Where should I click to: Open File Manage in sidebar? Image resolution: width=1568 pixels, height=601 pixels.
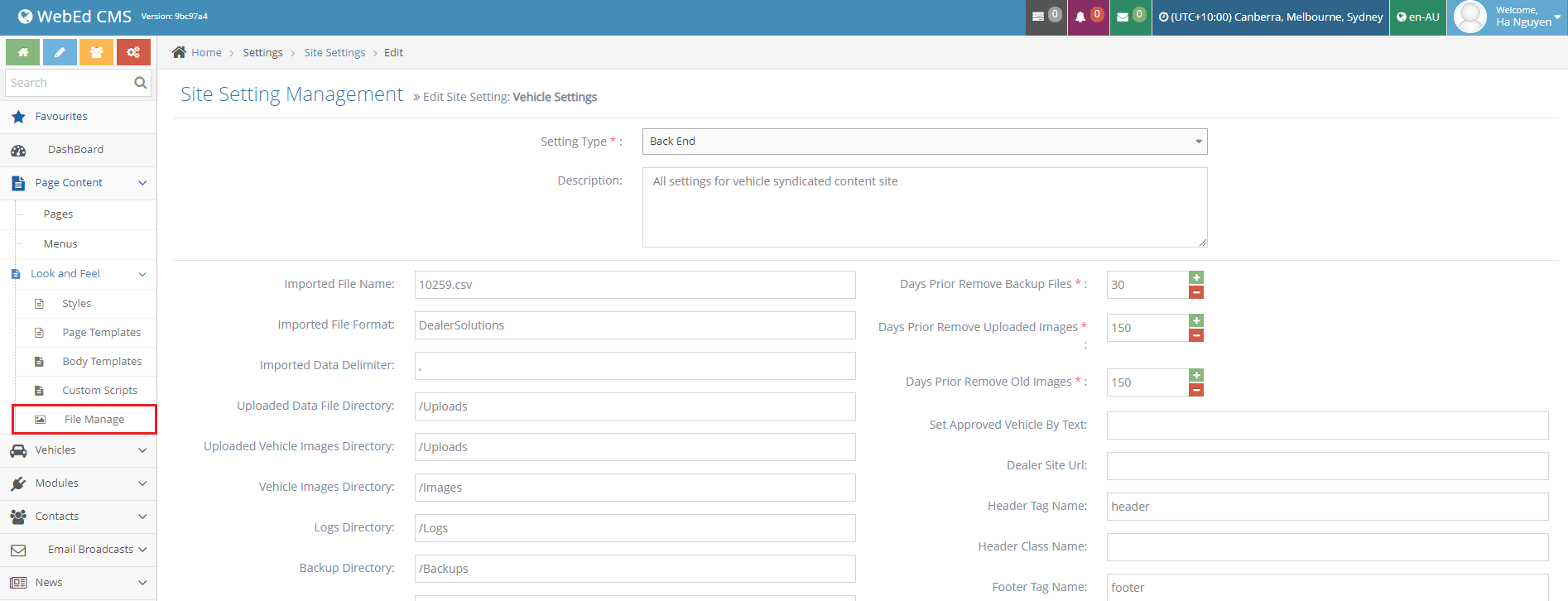(x=94, y=420)
